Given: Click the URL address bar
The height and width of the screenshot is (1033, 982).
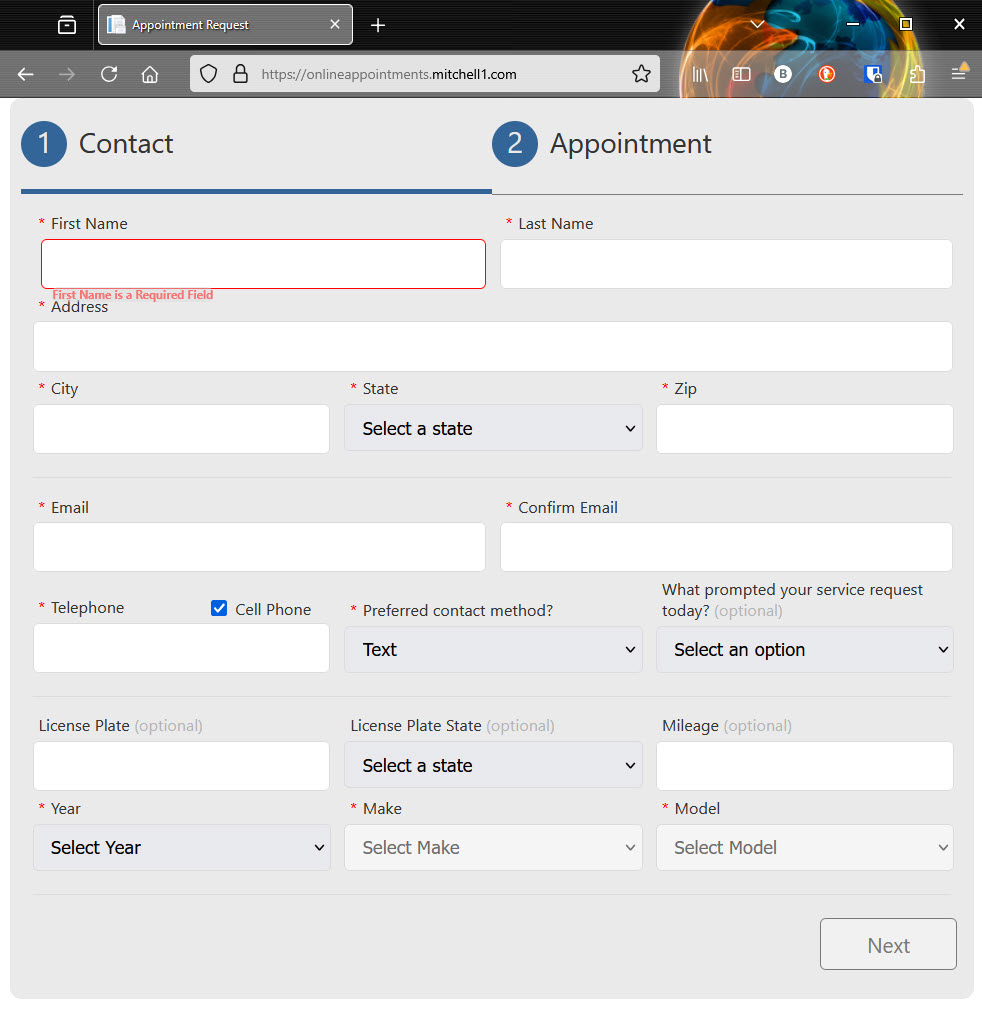Looking at the screenshot, I should click(425, 74).
